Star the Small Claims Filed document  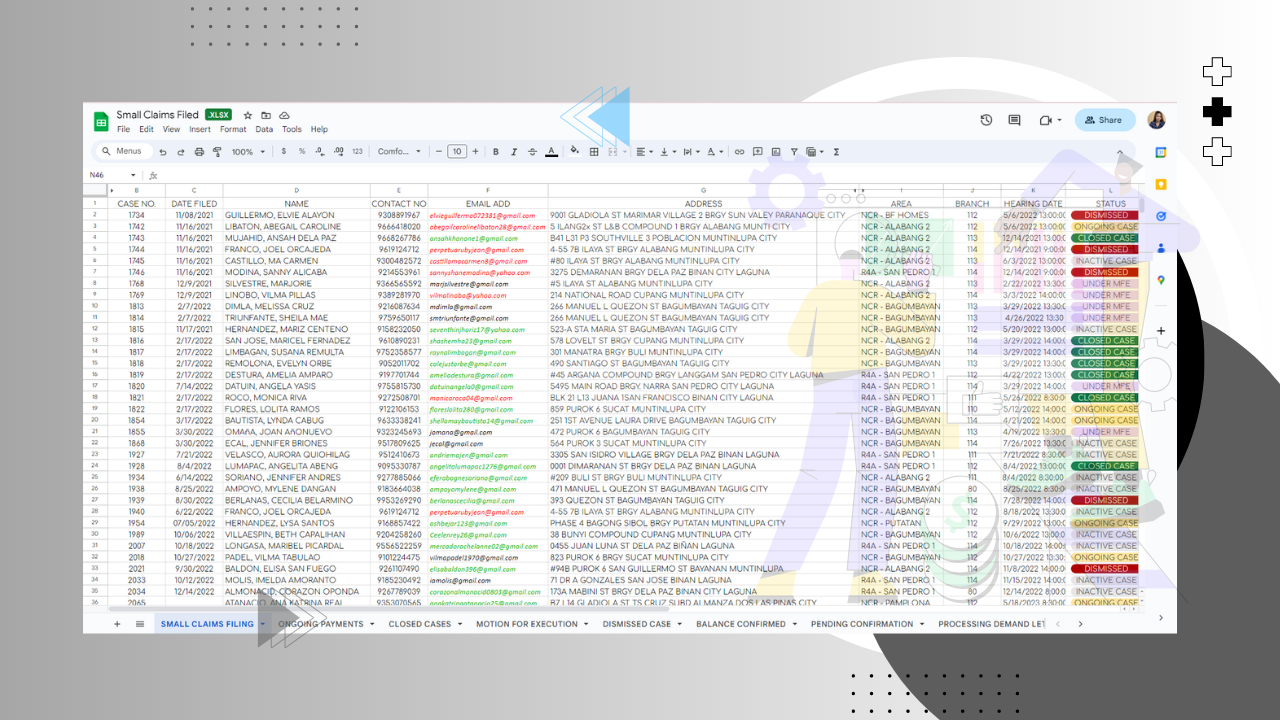click(248, 115)
